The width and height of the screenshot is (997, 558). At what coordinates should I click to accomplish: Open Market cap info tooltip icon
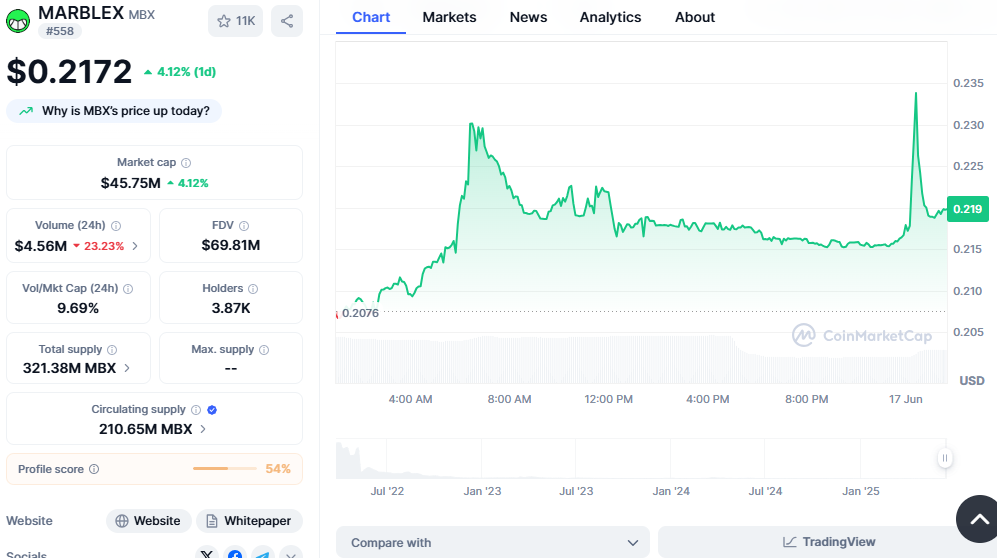tap(186, 163)
